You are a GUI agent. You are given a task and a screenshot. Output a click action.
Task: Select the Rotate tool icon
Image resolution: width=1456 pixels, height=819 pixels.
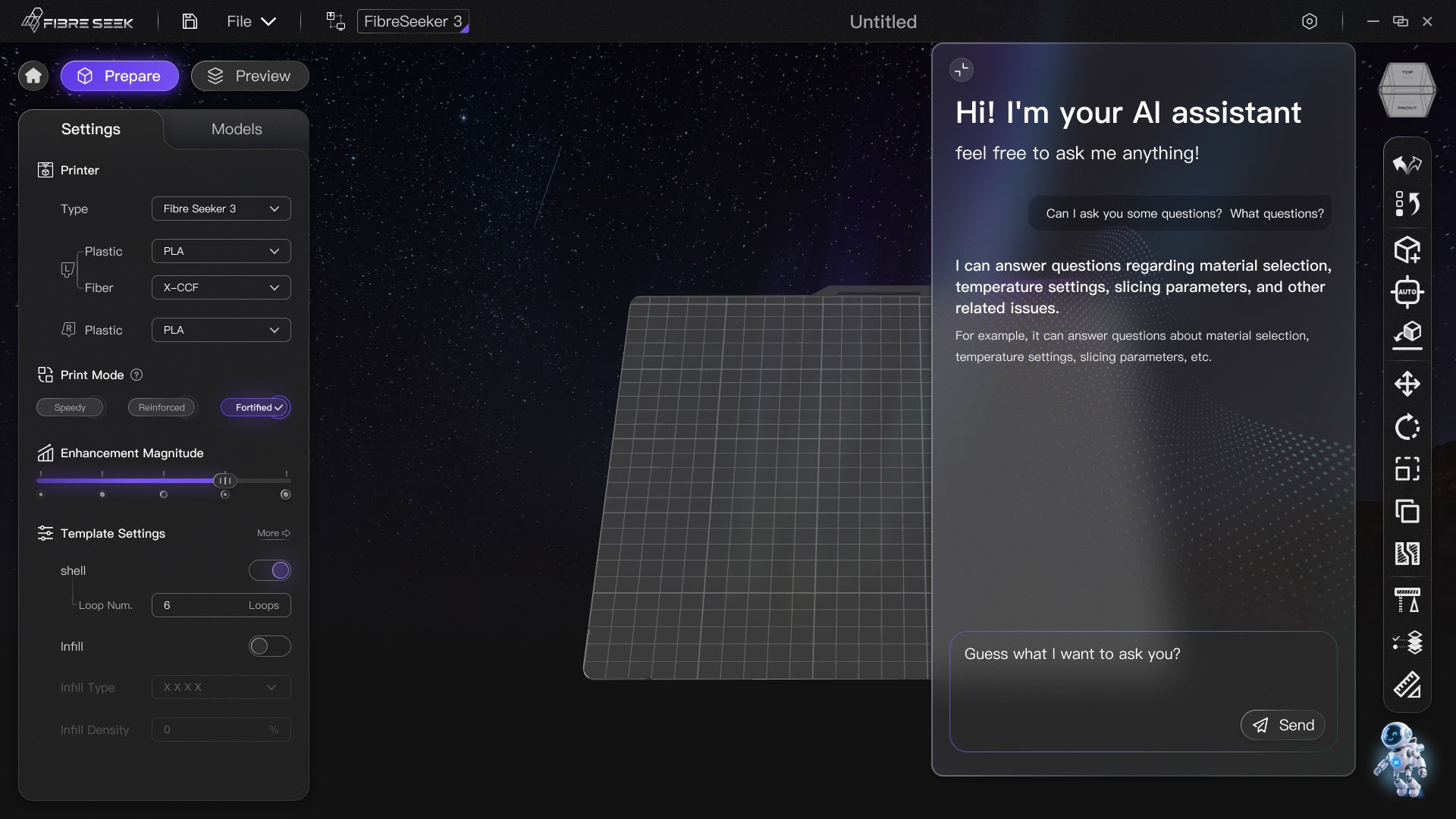pyautogui.click(x=1407, y=427)
